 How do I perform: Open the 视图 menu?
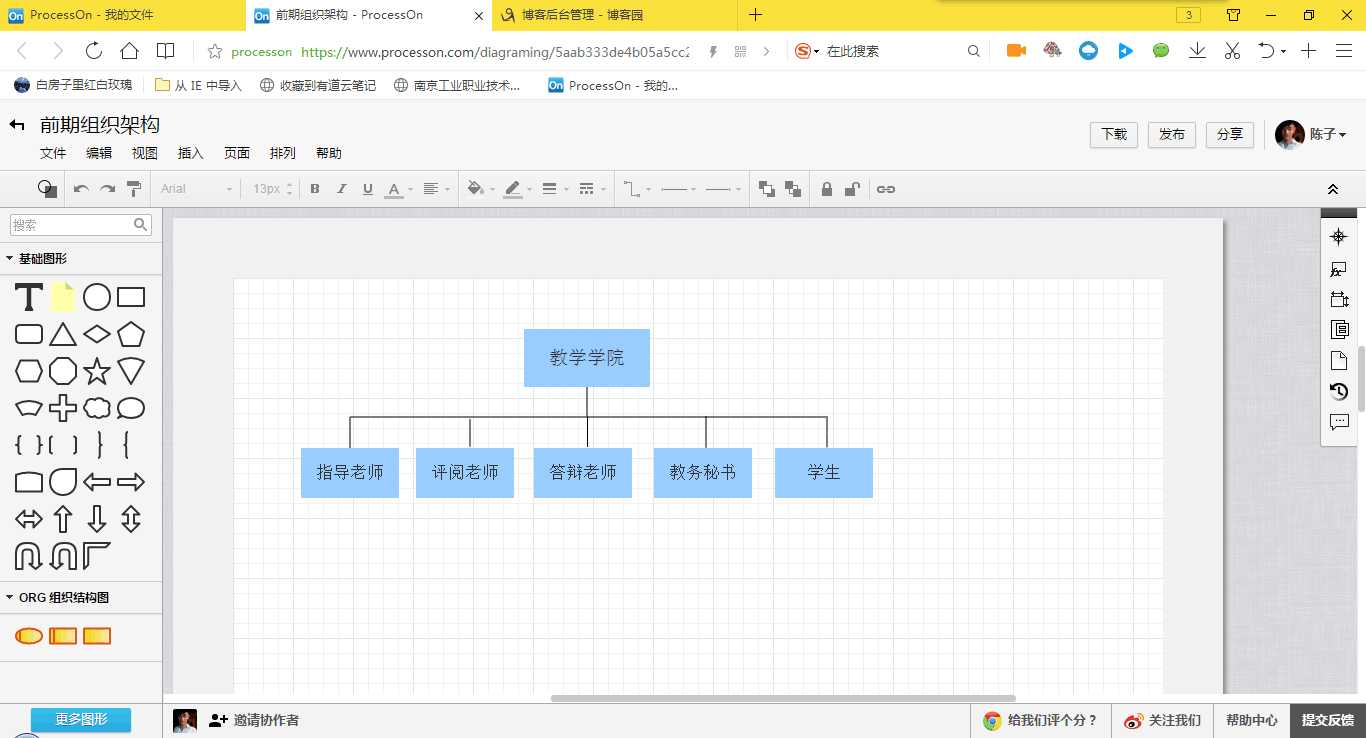point(145,153)
